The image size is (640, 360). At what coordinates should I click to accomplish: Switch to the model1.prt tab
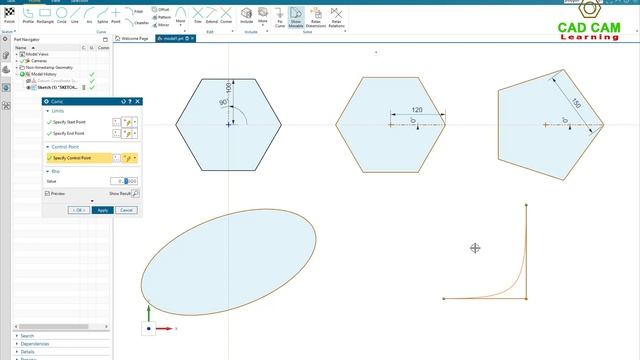coord(176,38)
